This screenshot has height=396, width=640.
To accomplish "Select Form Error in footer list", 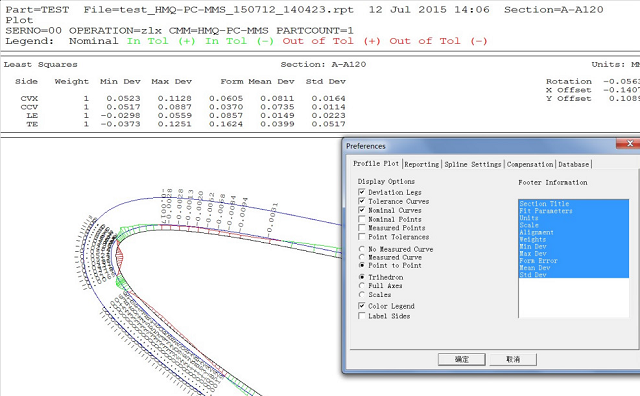I will coord(573,261).
